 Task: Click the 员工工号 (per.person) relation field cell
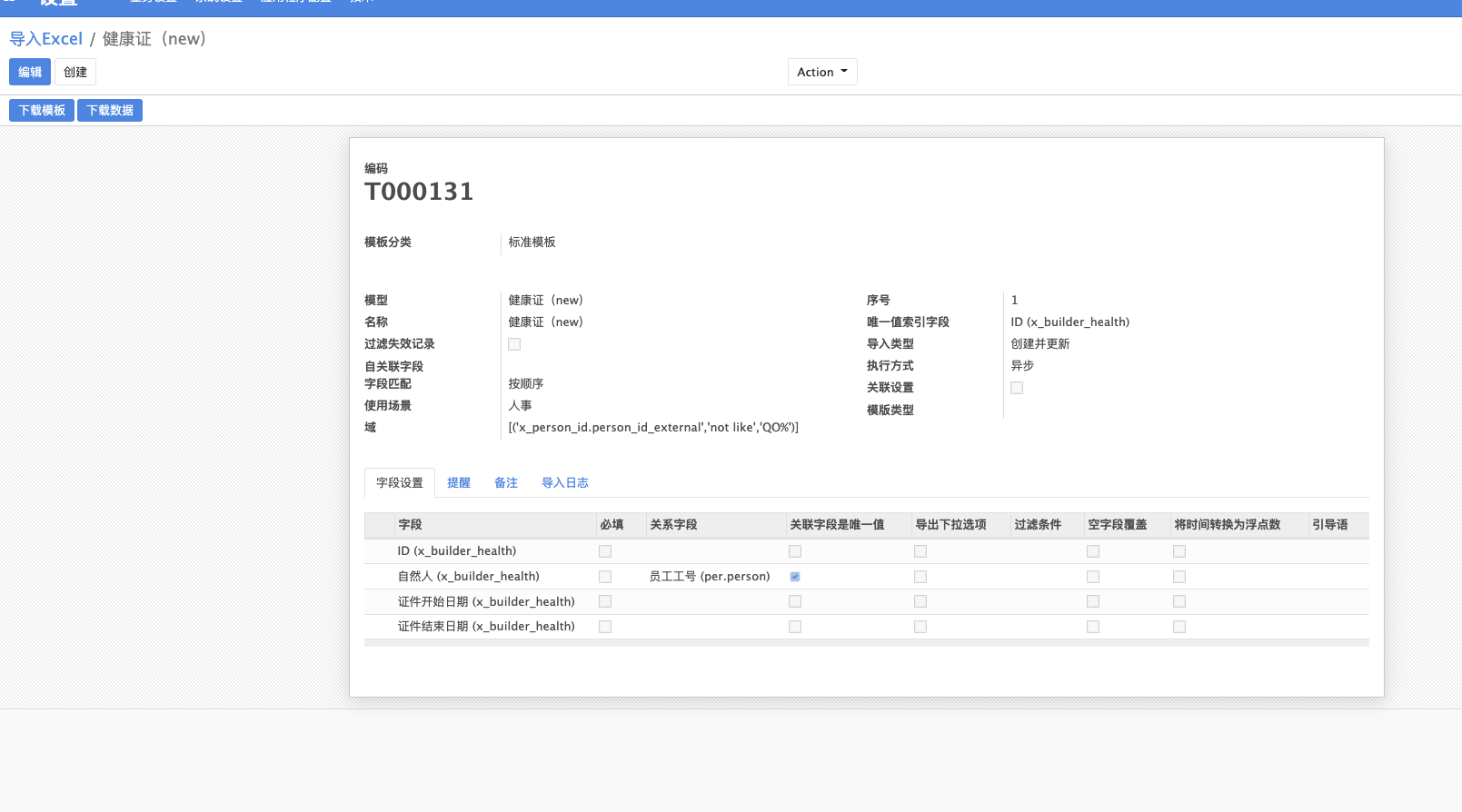(710, 577)
